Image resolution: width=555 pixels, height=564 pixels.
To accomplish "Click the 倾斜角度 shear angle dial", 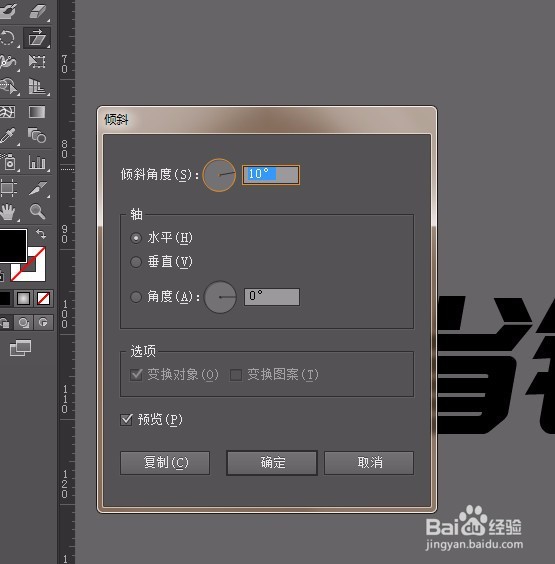I will 219,175.
